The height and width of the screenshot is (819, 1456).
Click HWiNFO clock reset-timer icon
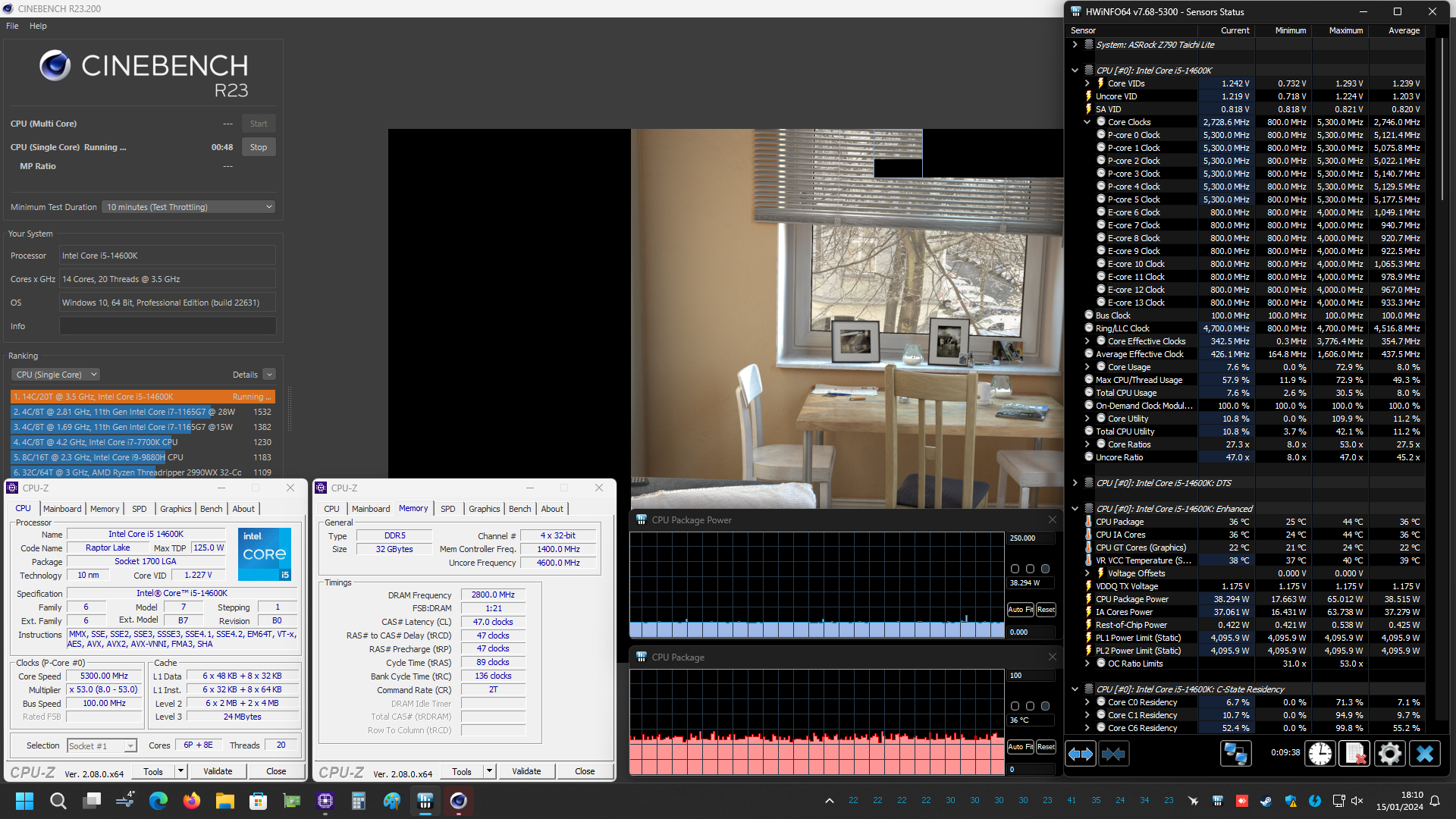pos(1320,754)
